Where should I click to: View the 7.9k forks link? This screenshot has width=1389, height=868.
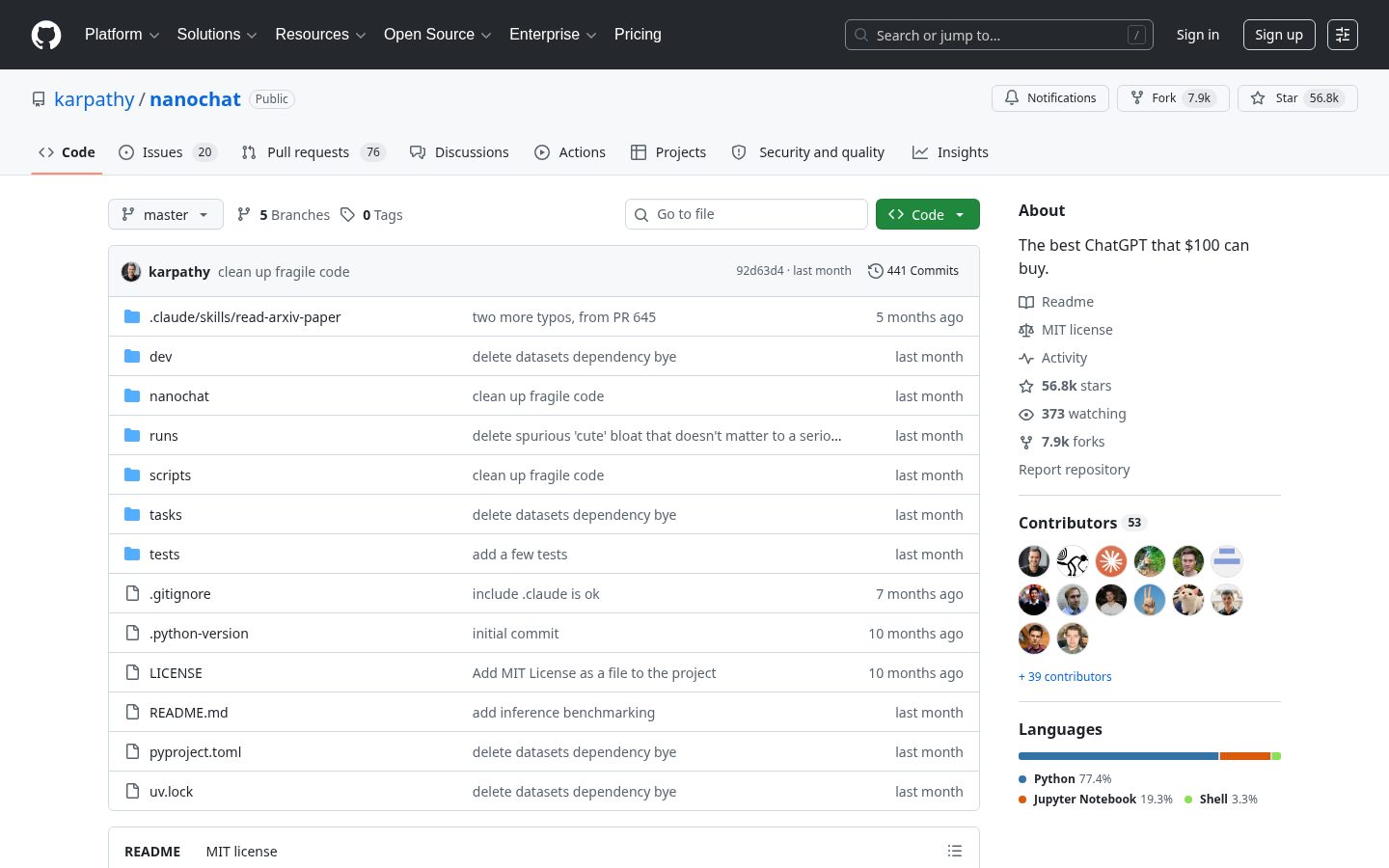(x=1062, y=442)
